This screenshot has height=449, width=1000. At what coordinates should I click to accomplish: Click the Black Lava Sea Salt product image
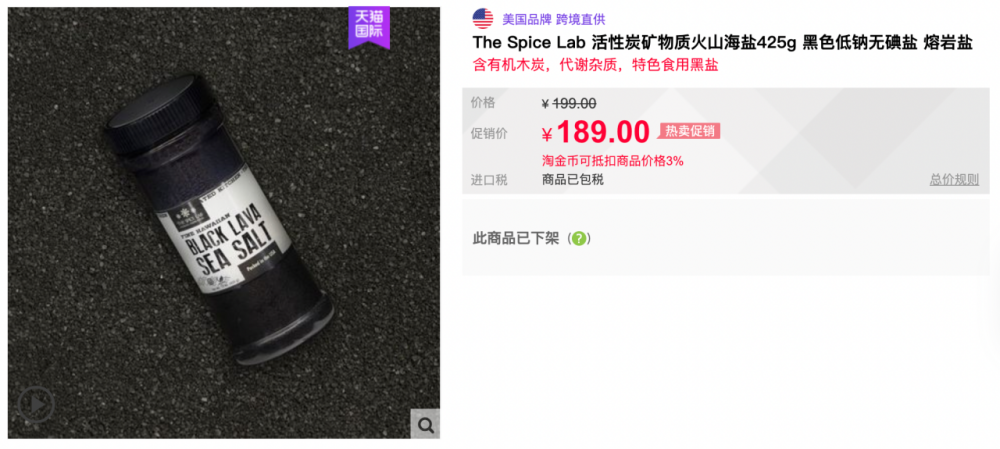[x=224, y=223]
